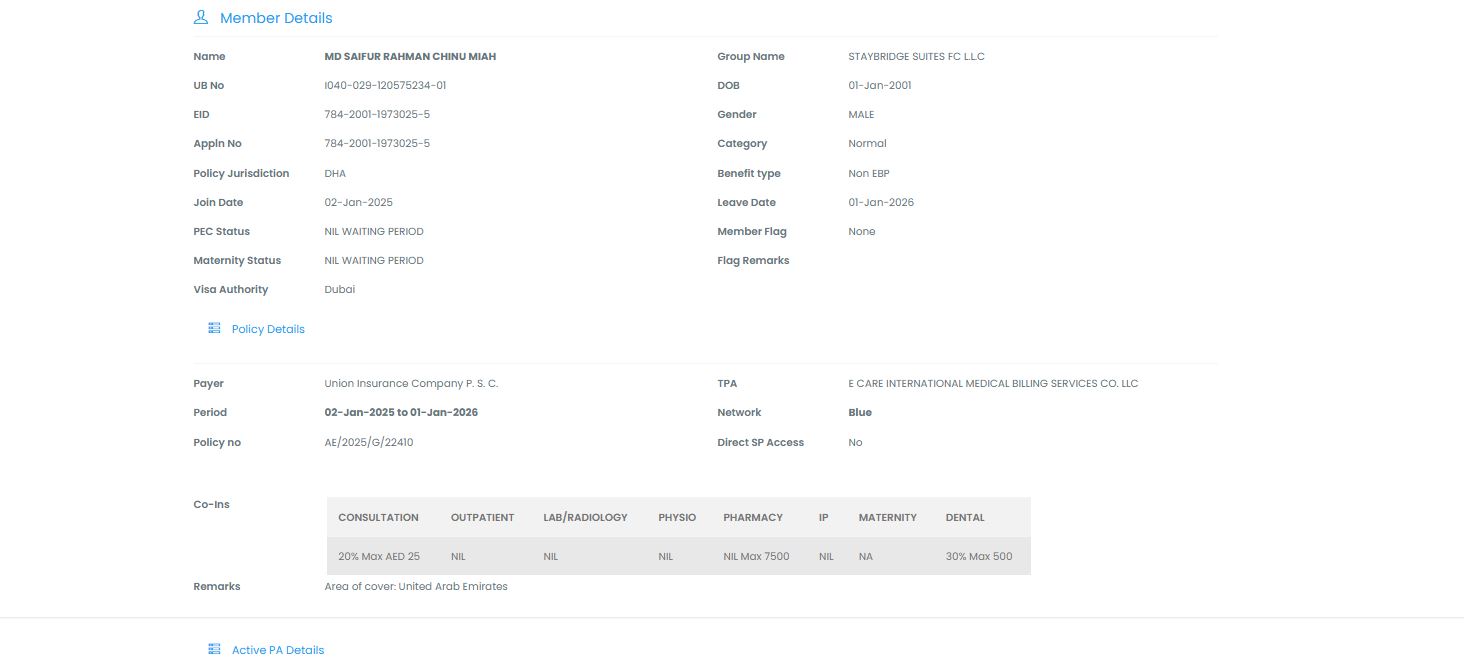This screenshot has height=660, width=1464.
Task: Click the 30% Max 500 dental cell
Action: 979,556
